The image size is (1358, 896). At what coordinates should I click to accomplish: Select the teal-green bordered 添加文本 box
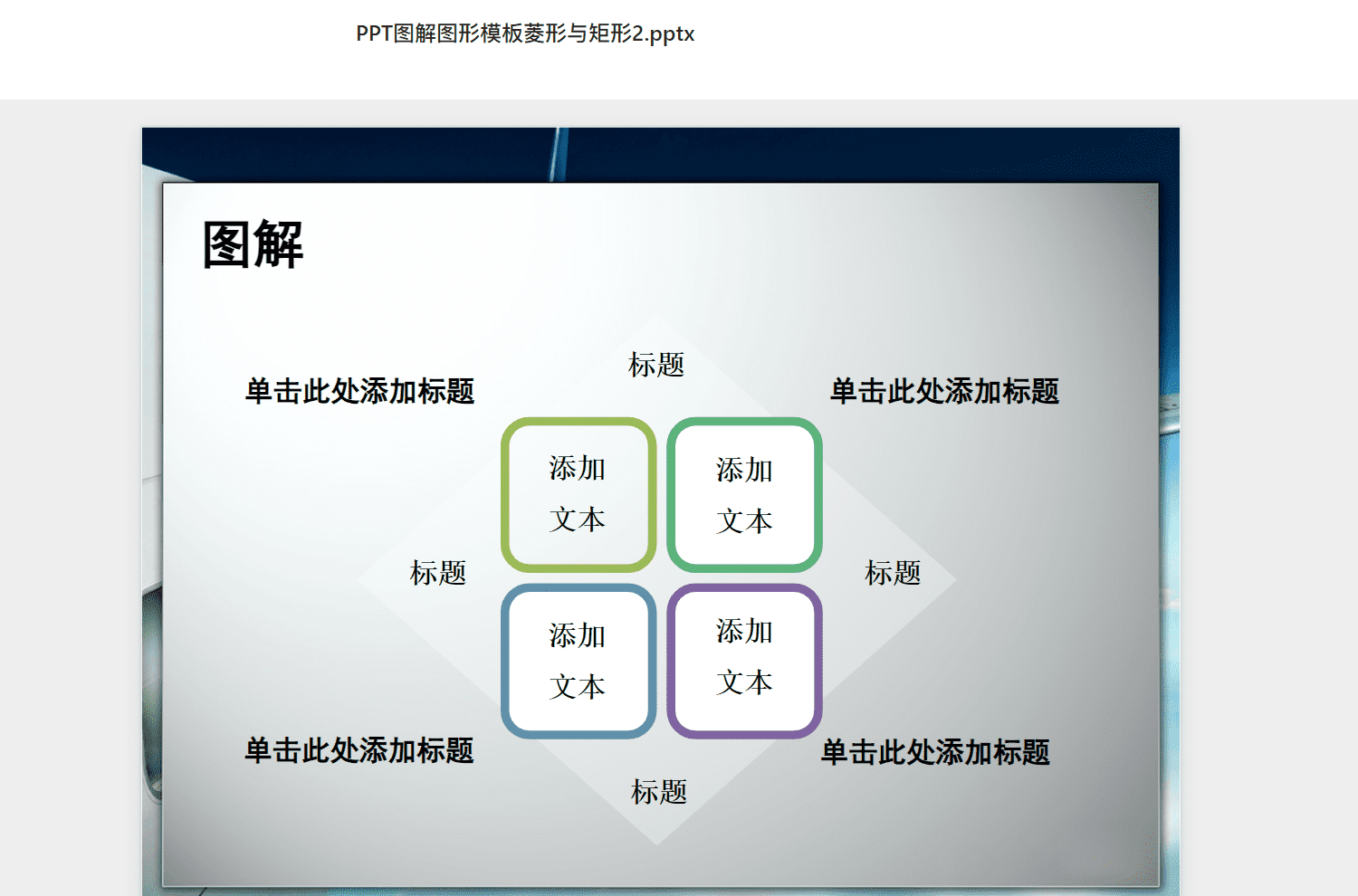point(744,494)
